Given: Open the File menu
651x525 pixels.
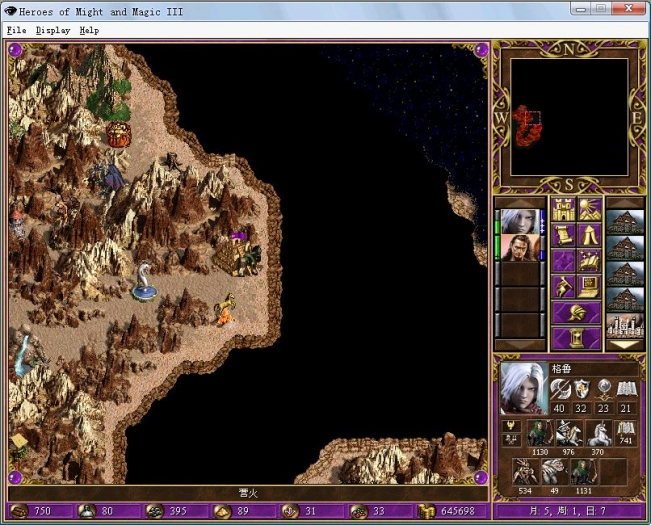Looking at the screenshot, I should tap(17, 30).
